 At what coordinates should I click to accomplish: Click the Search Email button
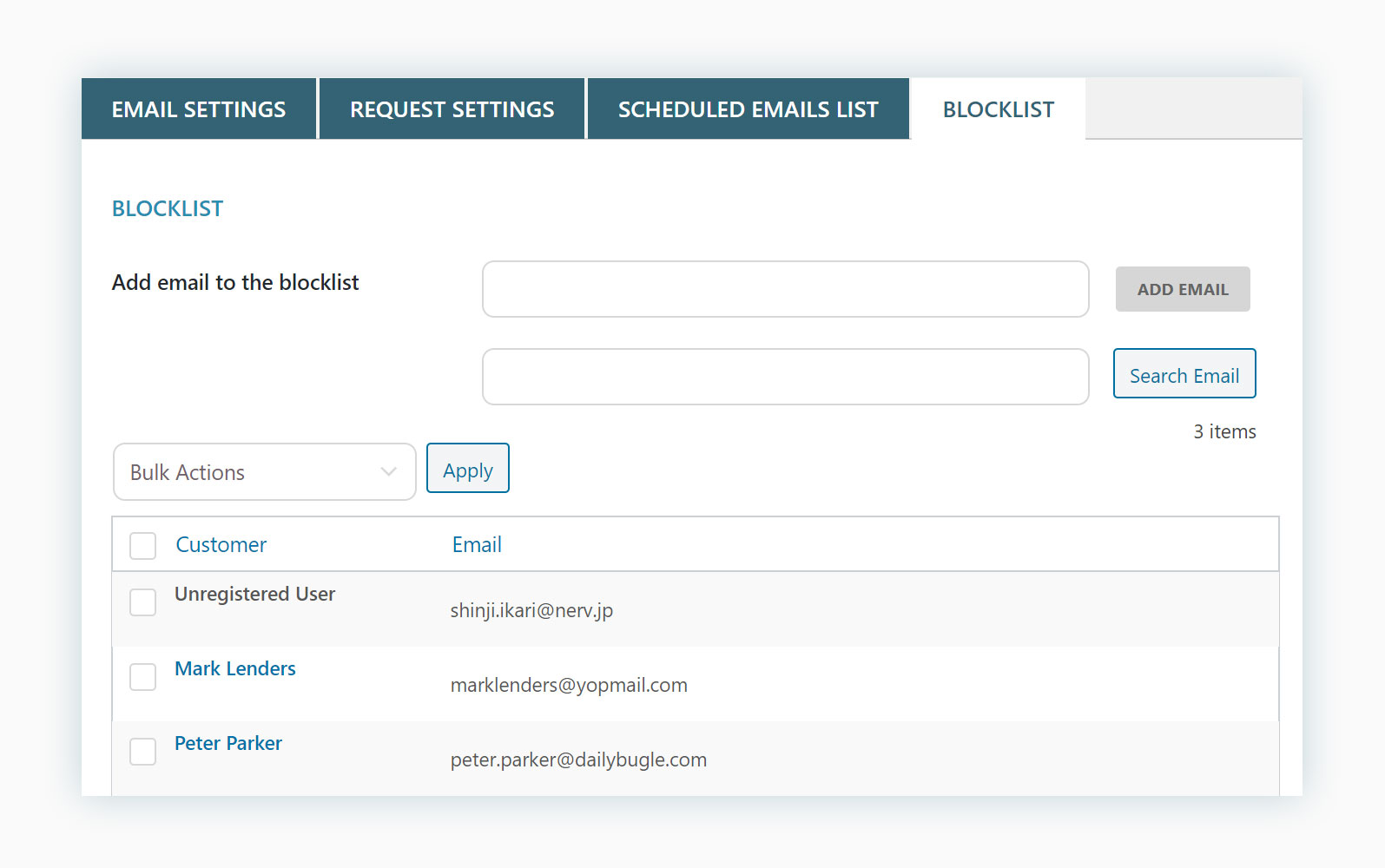(x=1184, y=374)
